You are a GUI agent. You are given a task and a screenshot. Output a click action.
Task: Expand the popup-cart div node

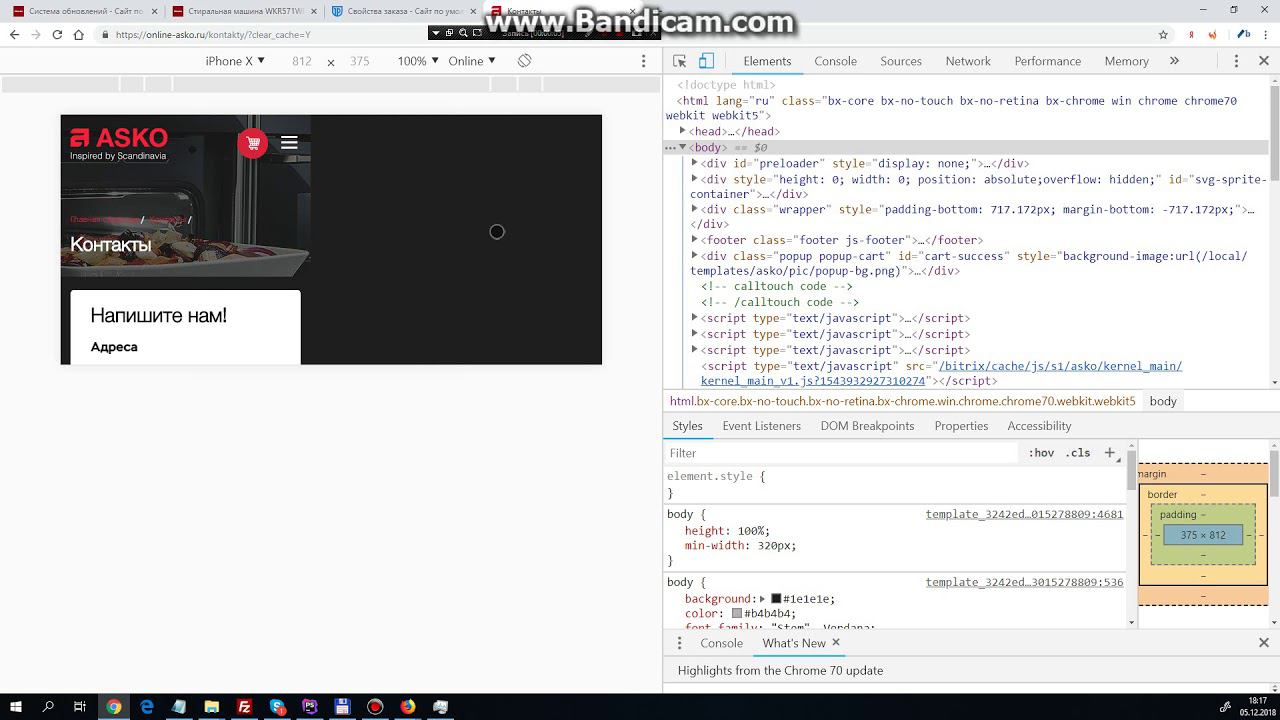pos(695,256)
